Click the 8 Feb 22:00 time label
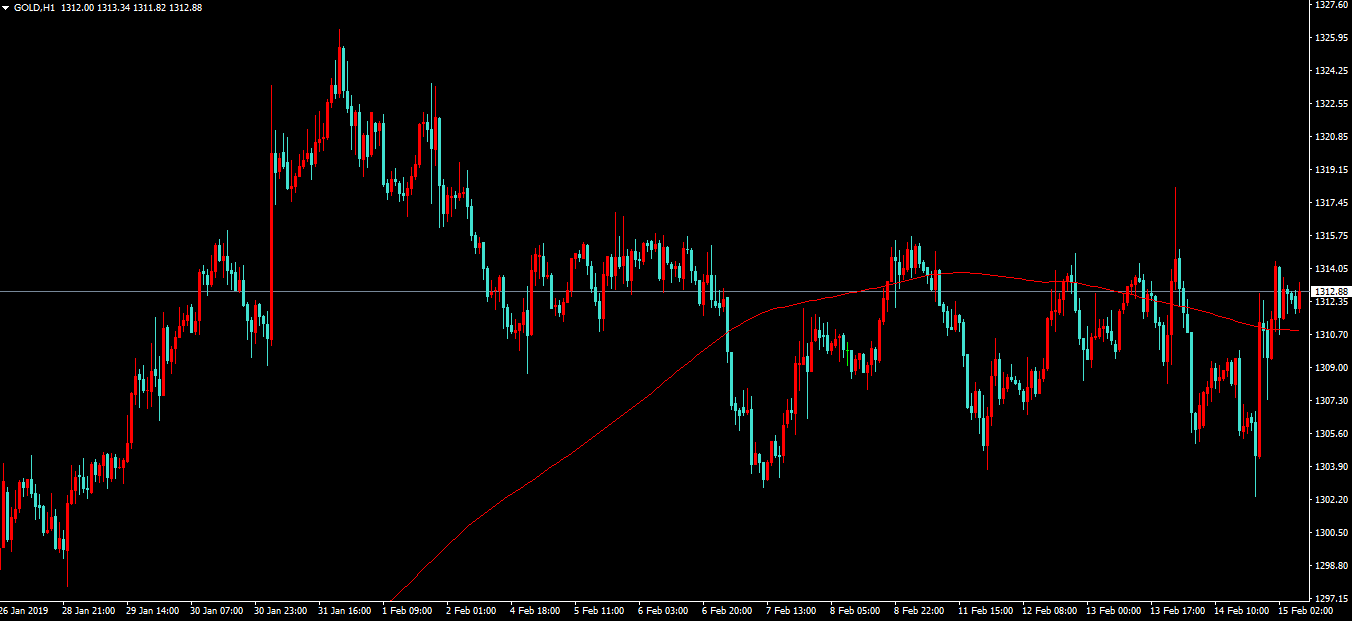The width and height of the screenshot is (1352, 621). (x=919, y=610)
